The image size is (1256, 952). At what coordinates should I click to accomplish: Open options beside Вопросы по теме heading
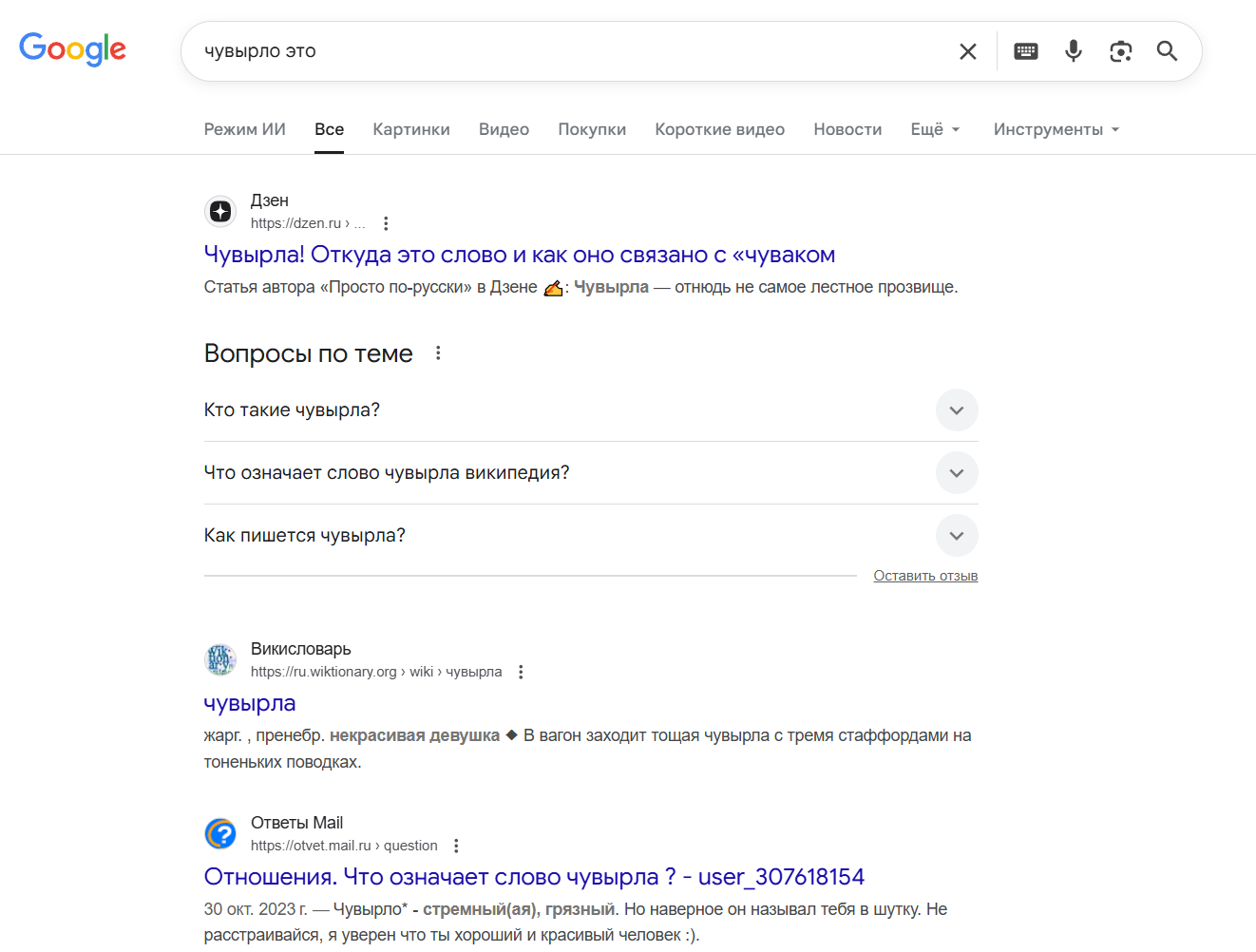(438, 353)
